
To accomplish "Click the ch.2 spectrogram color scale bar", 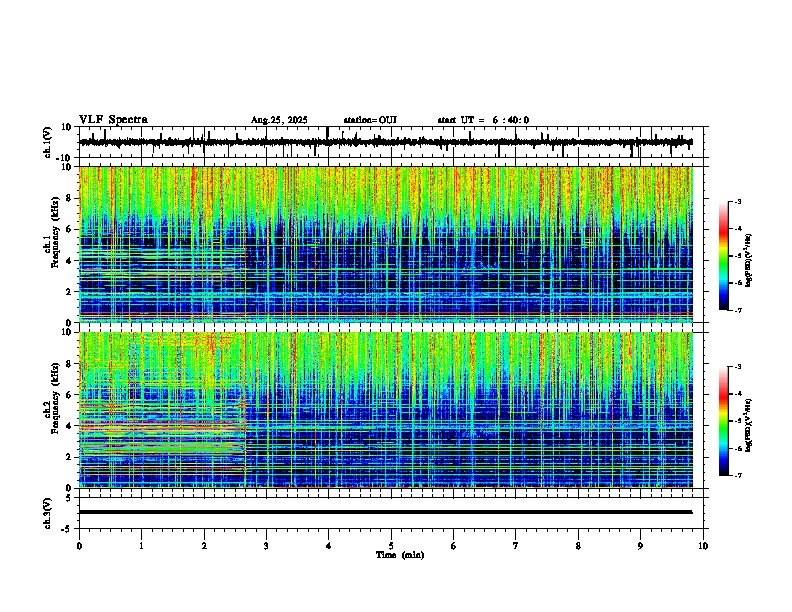I will [723, 421].
